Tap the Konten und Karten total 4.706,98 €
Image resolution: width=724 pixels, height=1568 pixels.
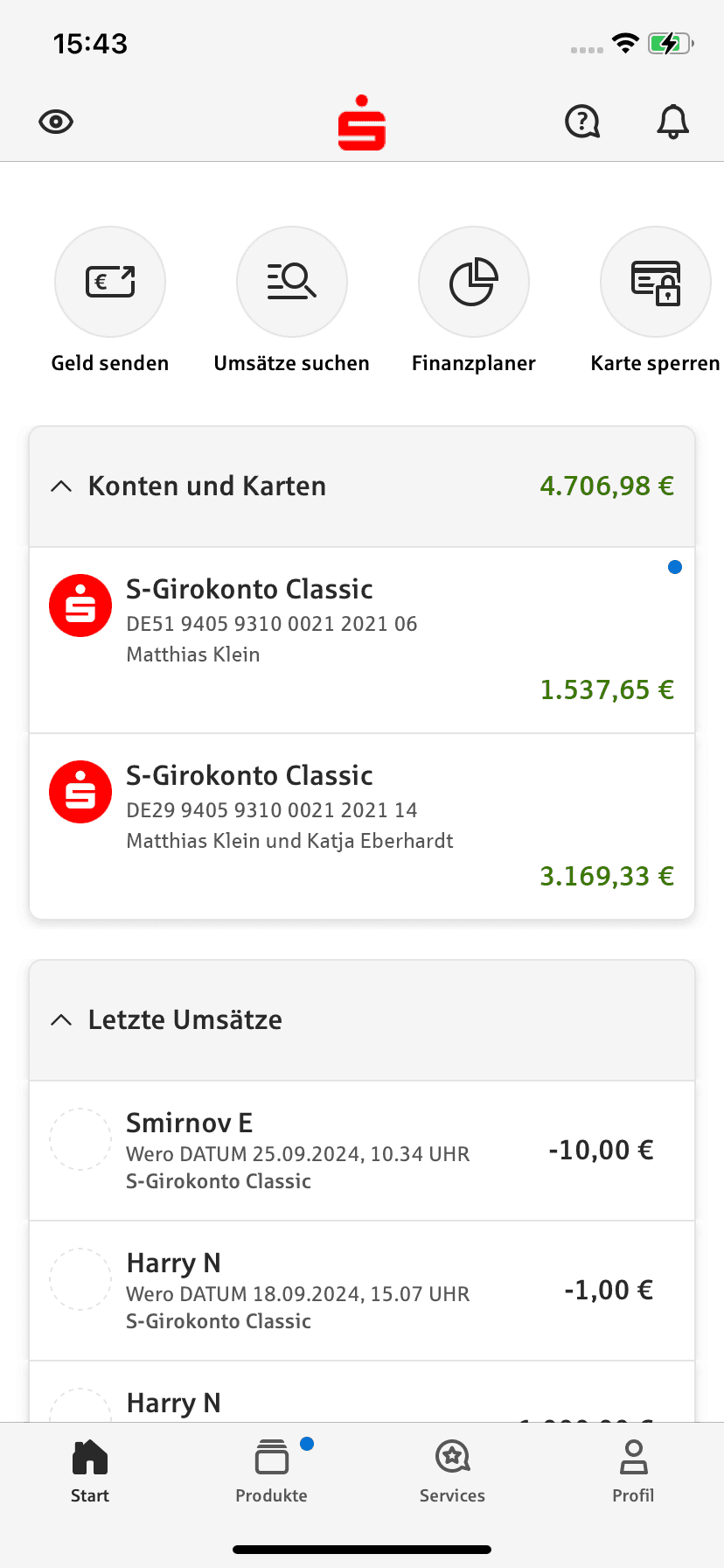coord(607,486)
